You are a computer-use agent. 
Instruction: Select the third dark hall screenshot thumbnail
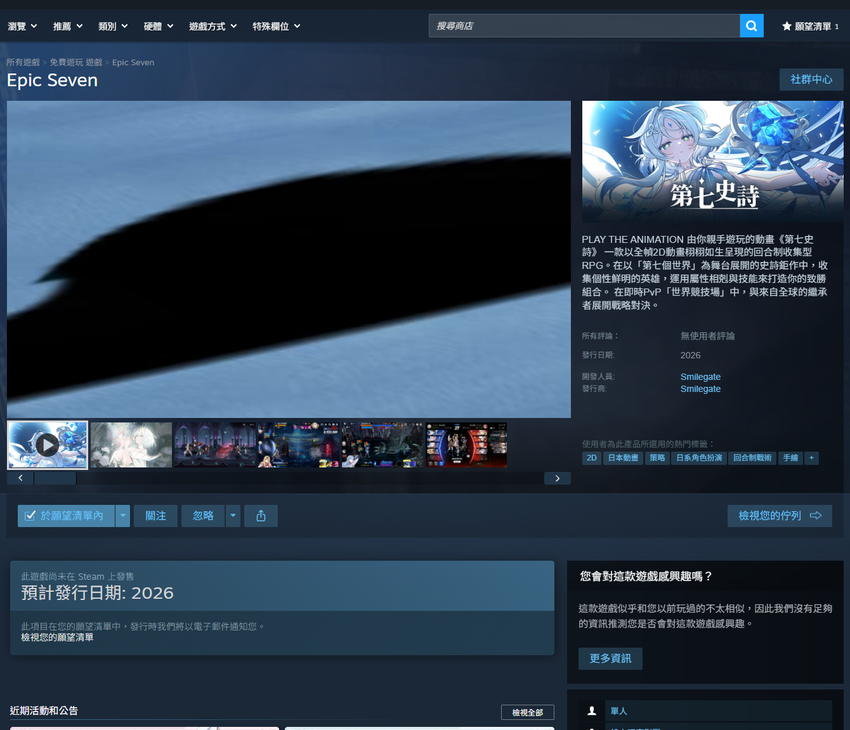coord(215,445)
